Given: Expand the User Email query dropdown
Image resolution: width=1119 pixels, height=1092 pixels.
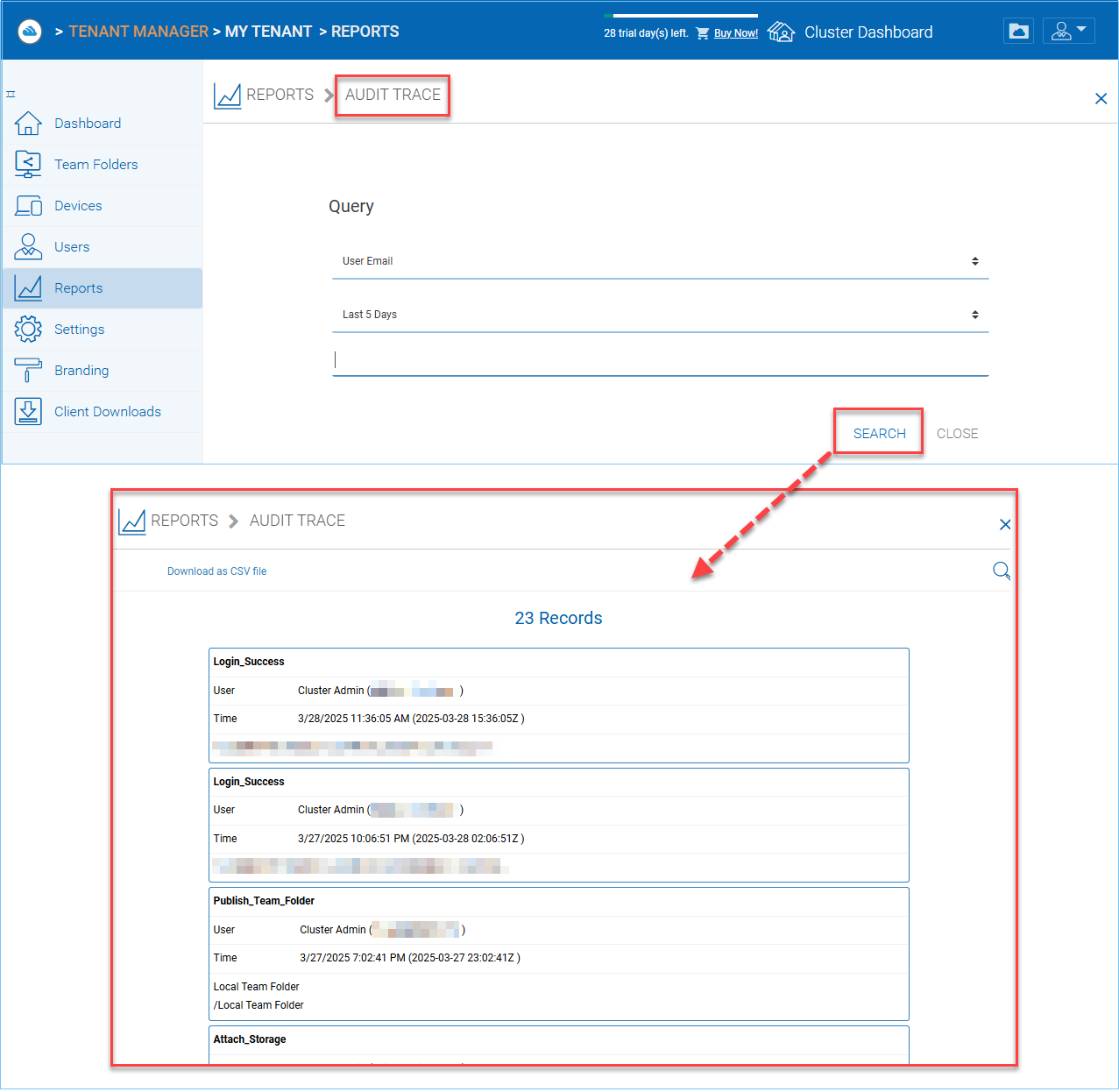Looking at the screenshot, I should (660, 261).
